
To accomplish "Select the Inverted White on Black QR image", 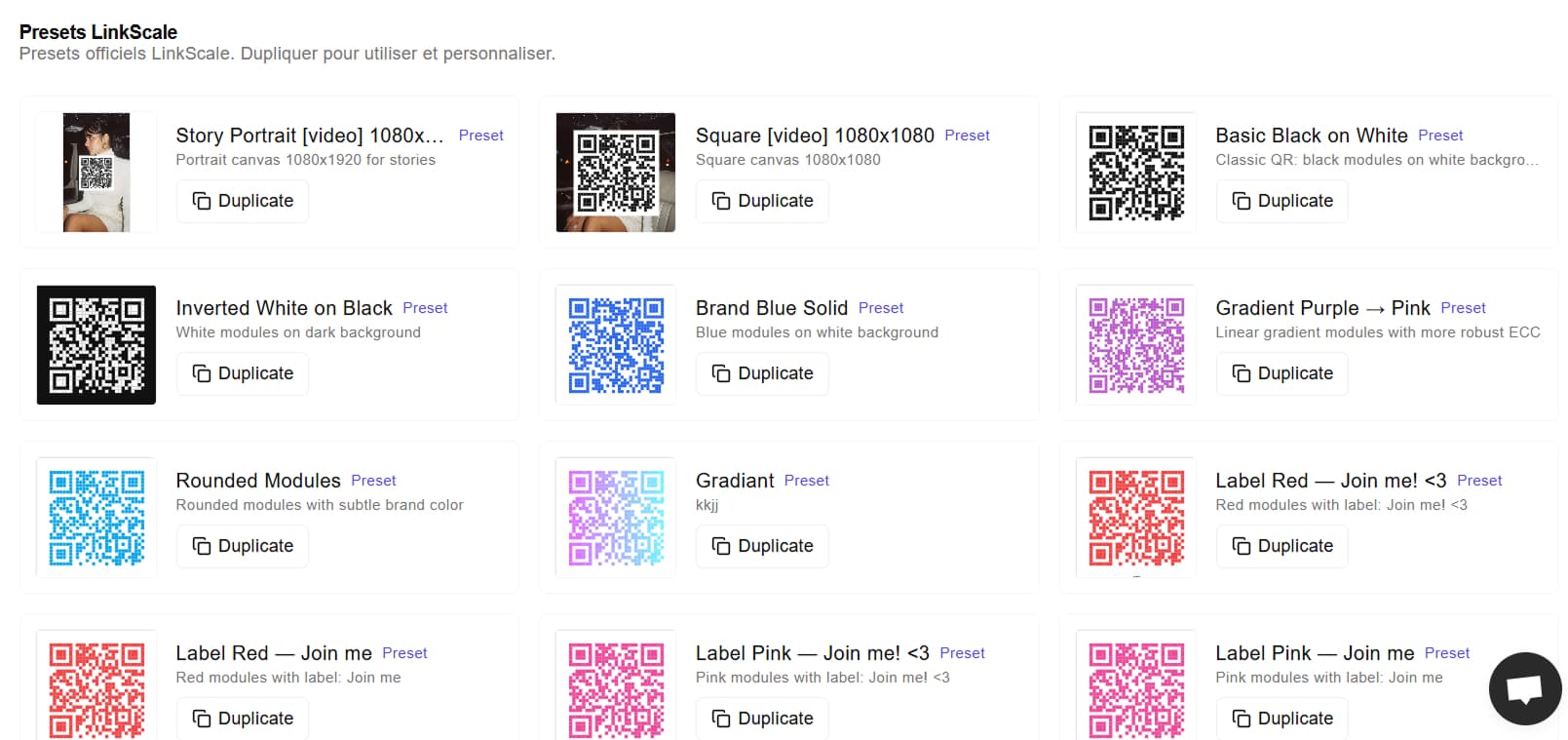I will point(96,345).
